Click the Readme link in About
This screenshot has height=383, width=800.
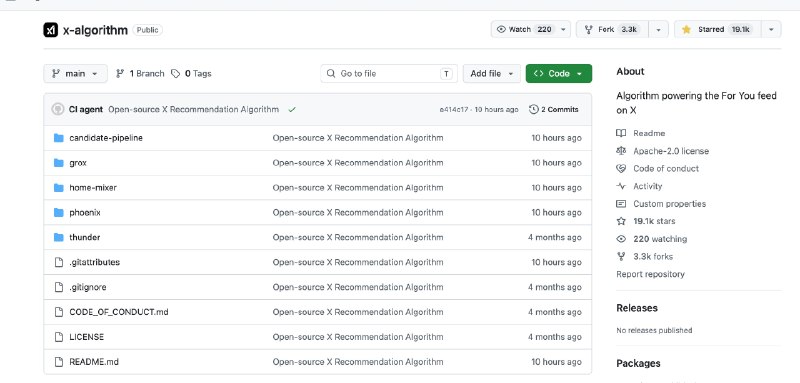coord(649,133)
